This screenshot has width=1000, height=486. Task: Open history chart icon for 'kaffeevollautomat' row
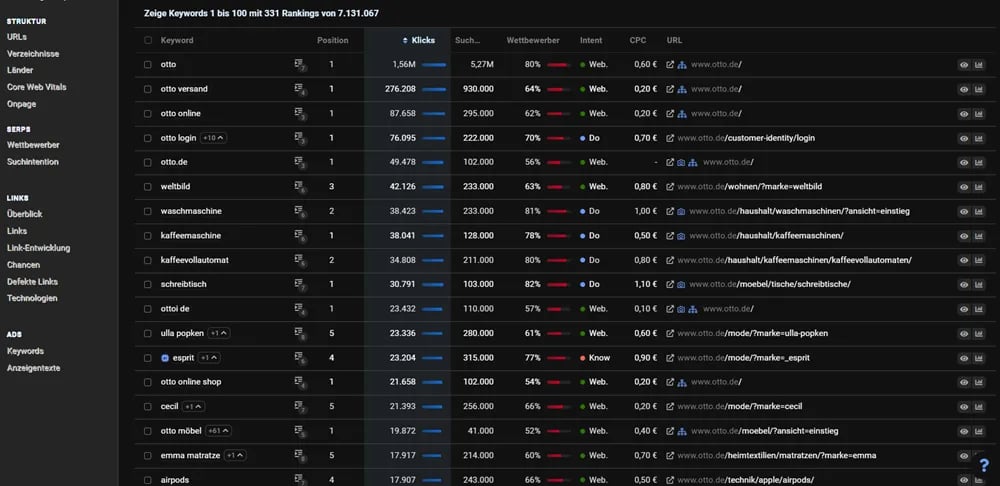tap(978, 260)
